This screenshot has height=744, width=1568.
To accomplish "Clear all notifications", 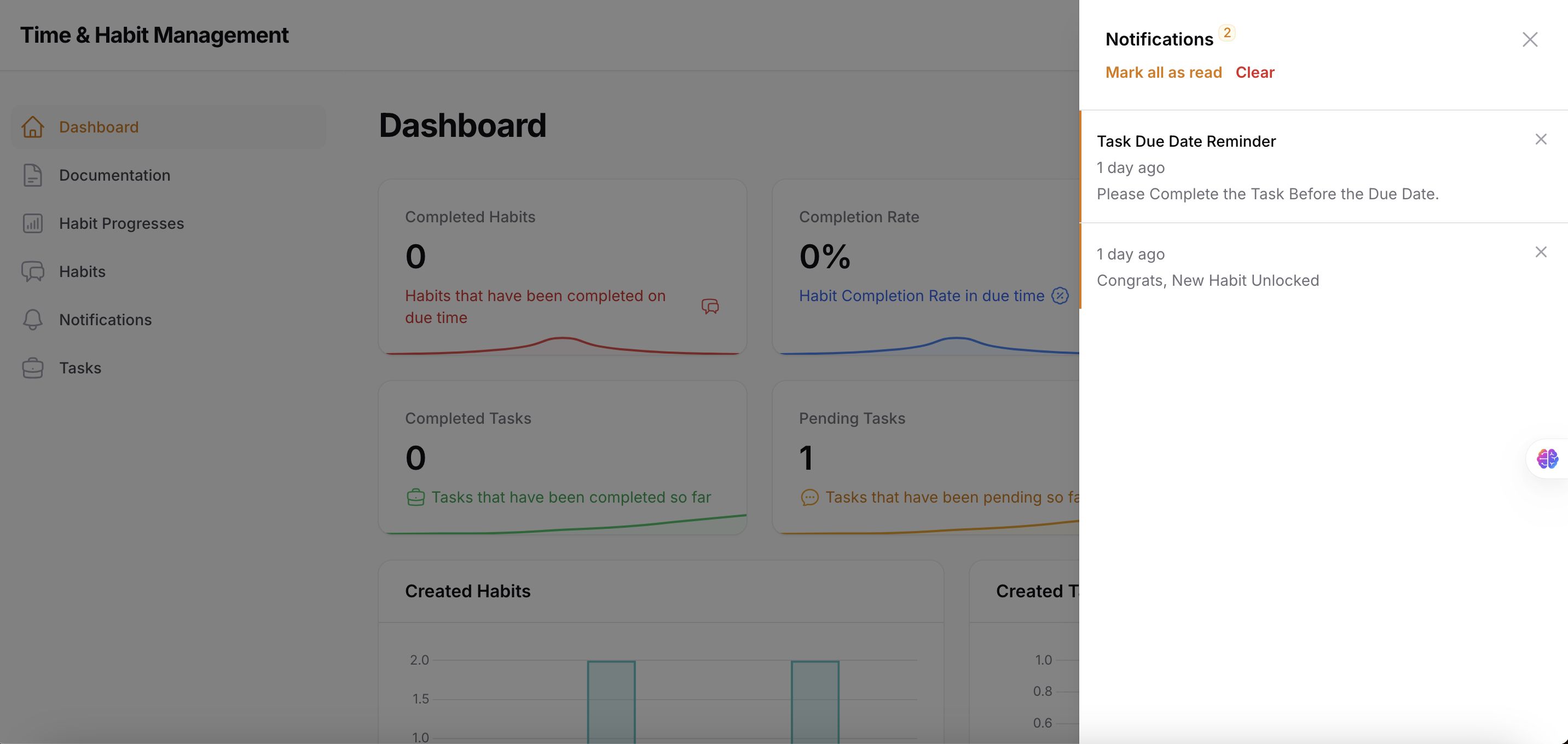I will [1254, 72].
